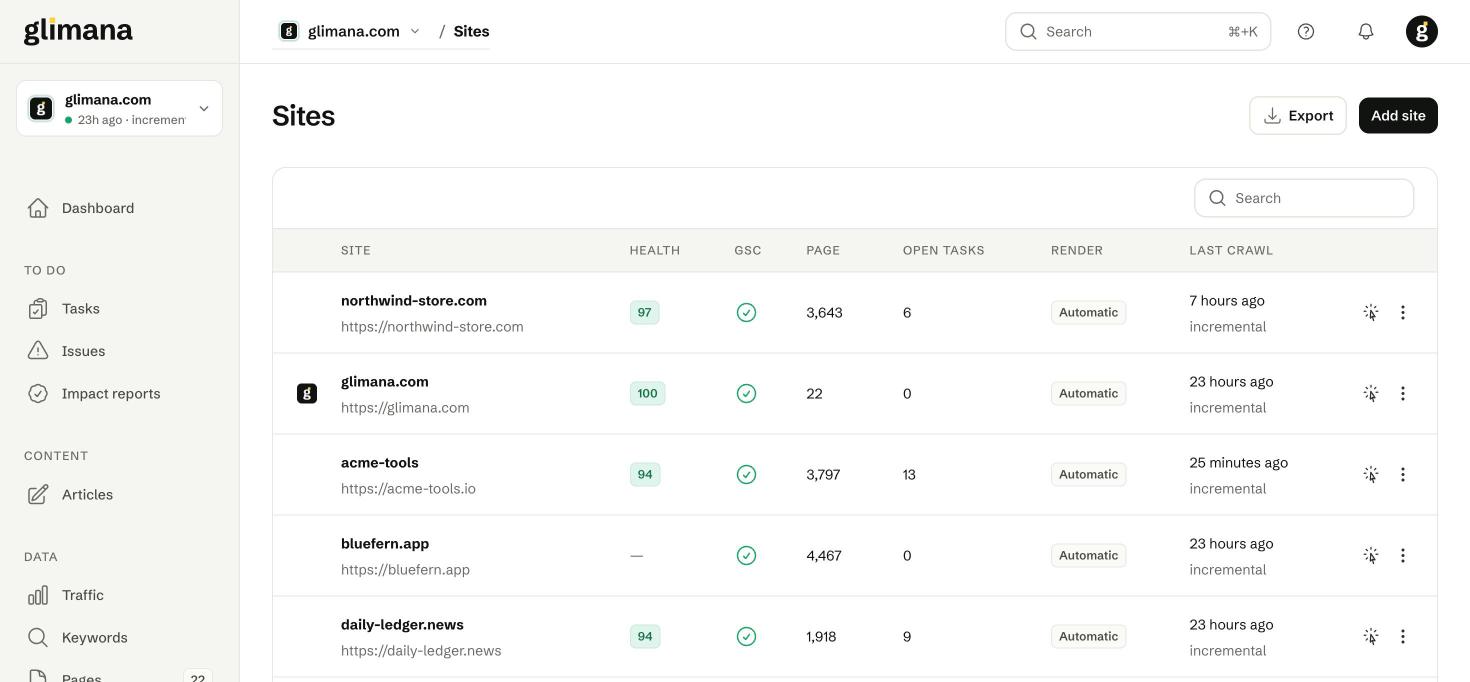This screenshot has height=682, width=1470.
Task: Click the Issues warning triangle icon
Action: (x=38, y=351)
